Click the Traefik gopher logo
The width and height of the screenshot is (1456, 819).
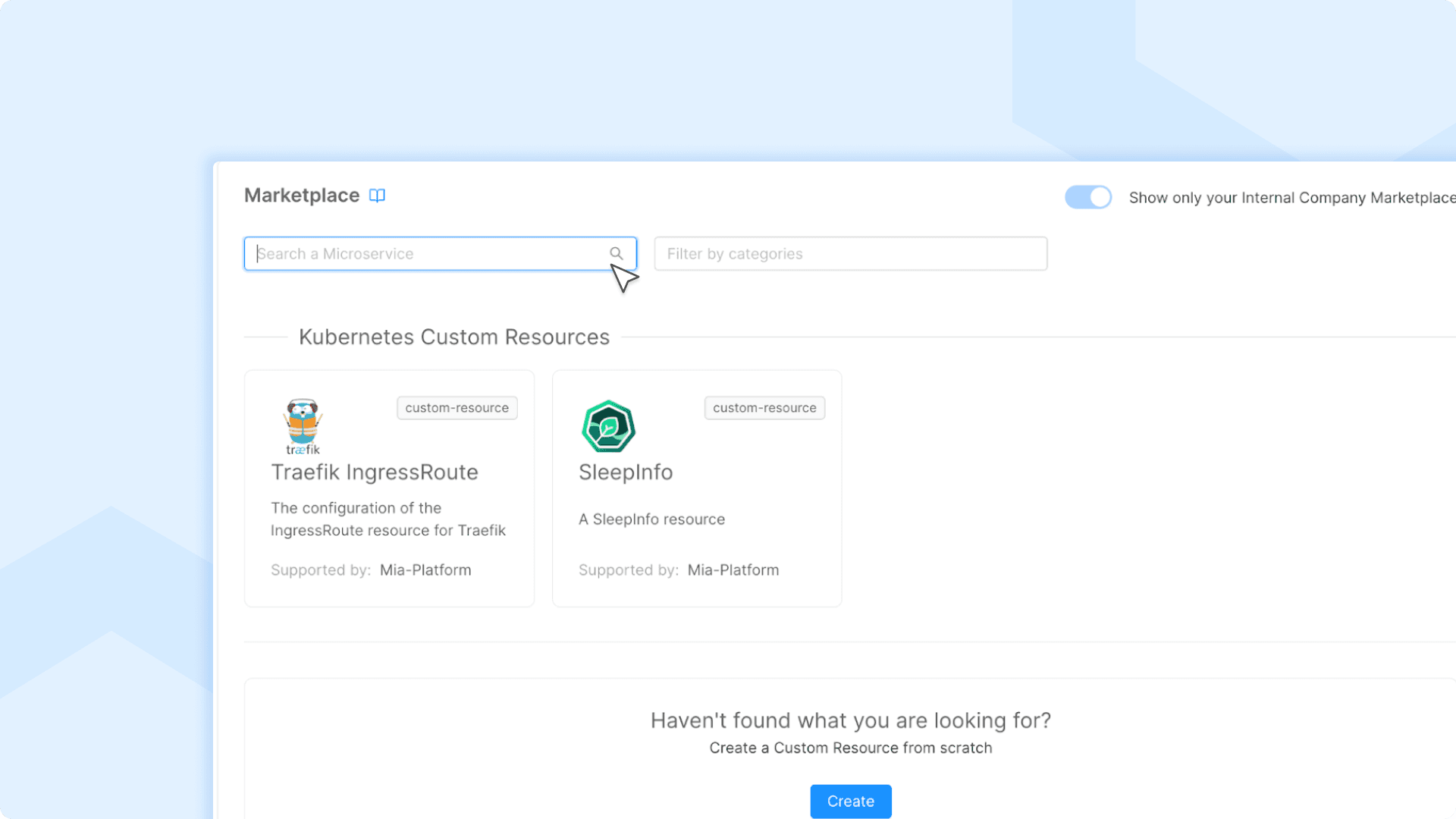coord(303,426)
